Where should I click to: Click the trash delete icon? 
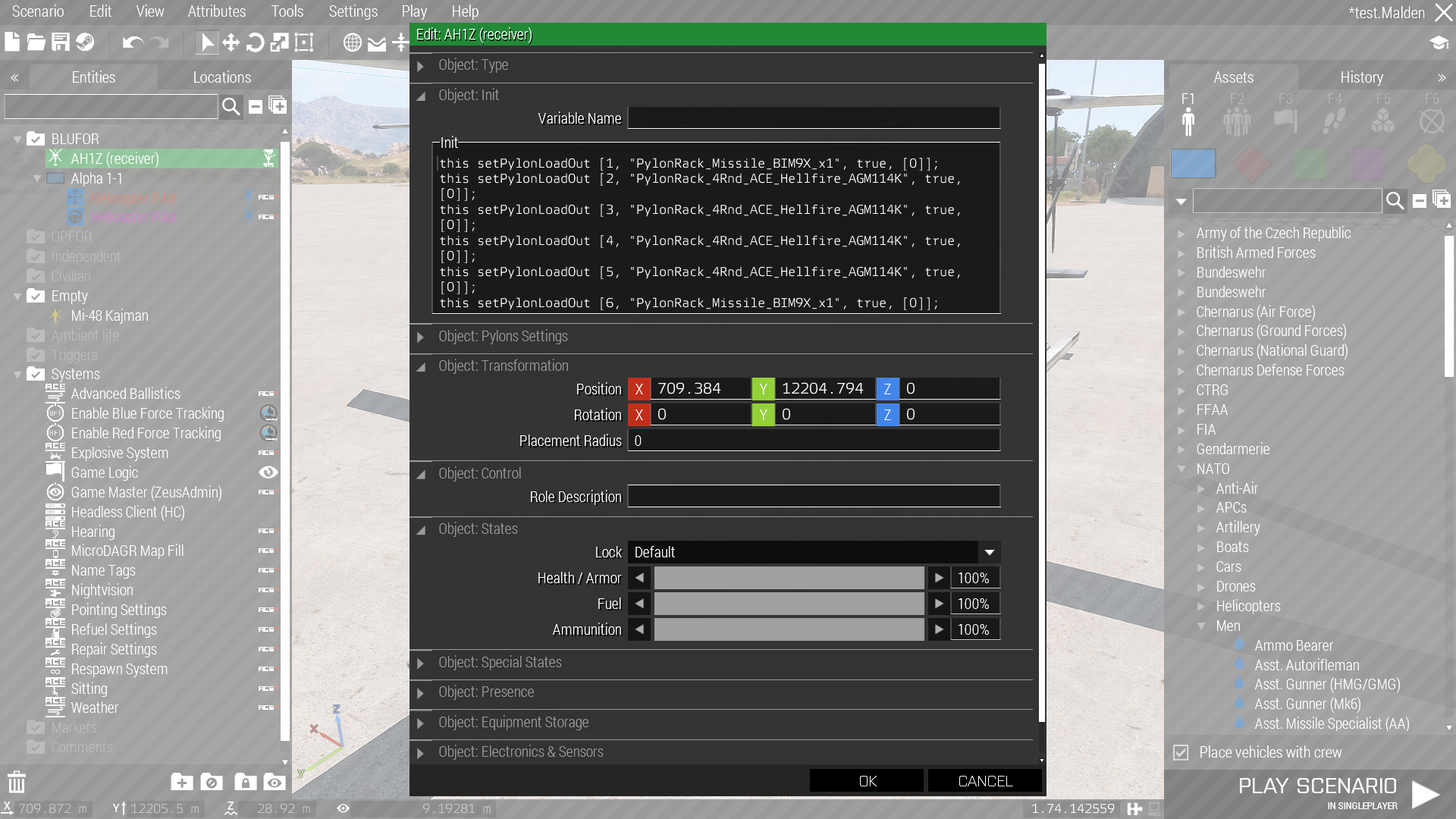click(17, 782)
